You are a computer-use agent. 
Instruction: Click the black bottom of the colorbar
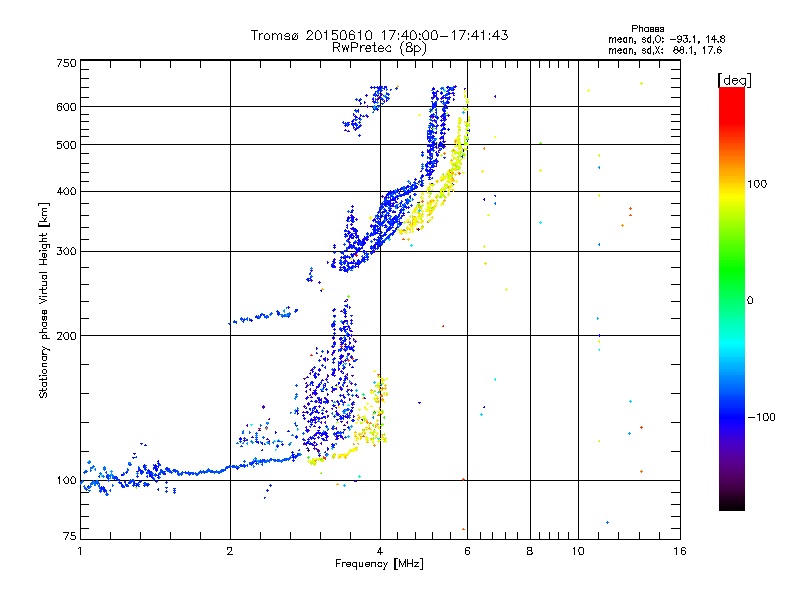pos(732,503)
